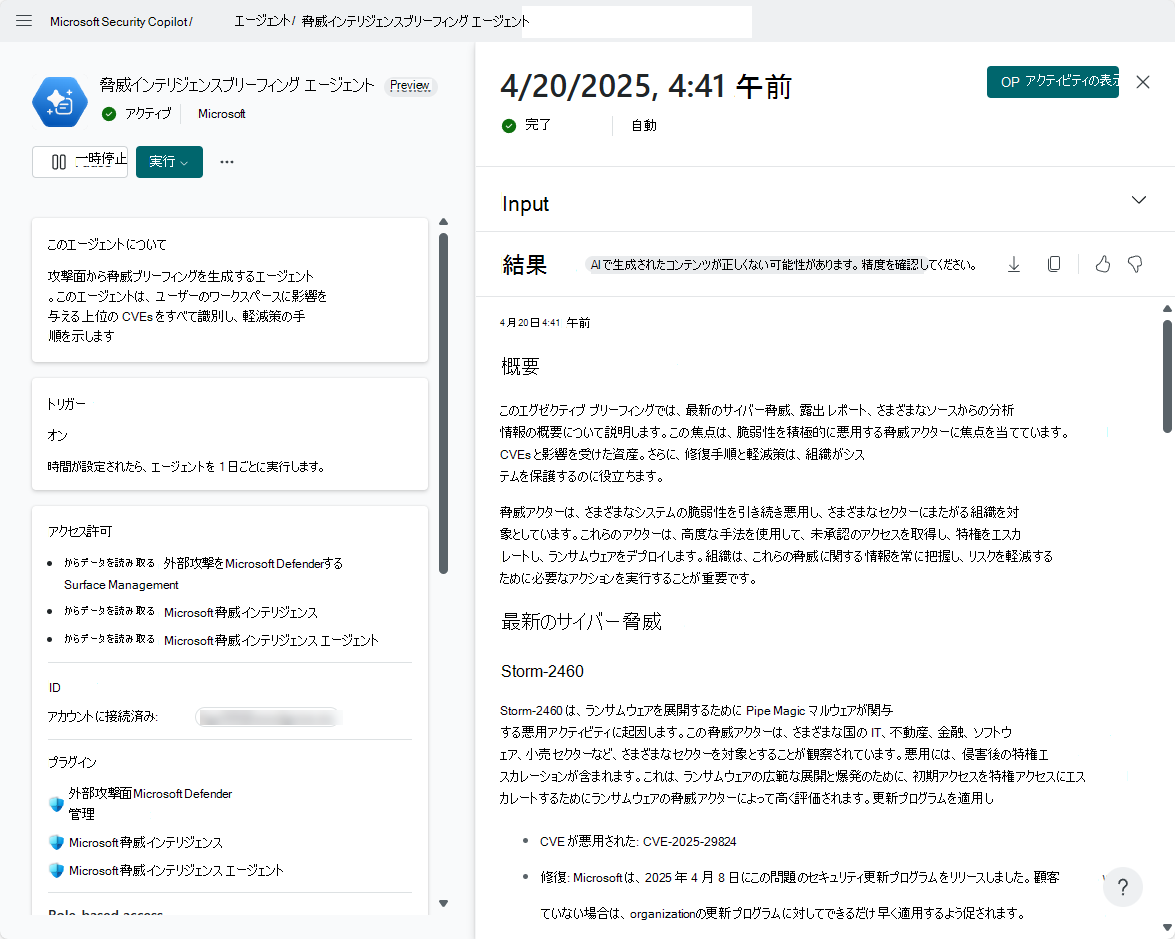The height and width of the screenshot is (939, 1175).
Task: Click the Microsoft publisher label
Action: click(222, 114)
